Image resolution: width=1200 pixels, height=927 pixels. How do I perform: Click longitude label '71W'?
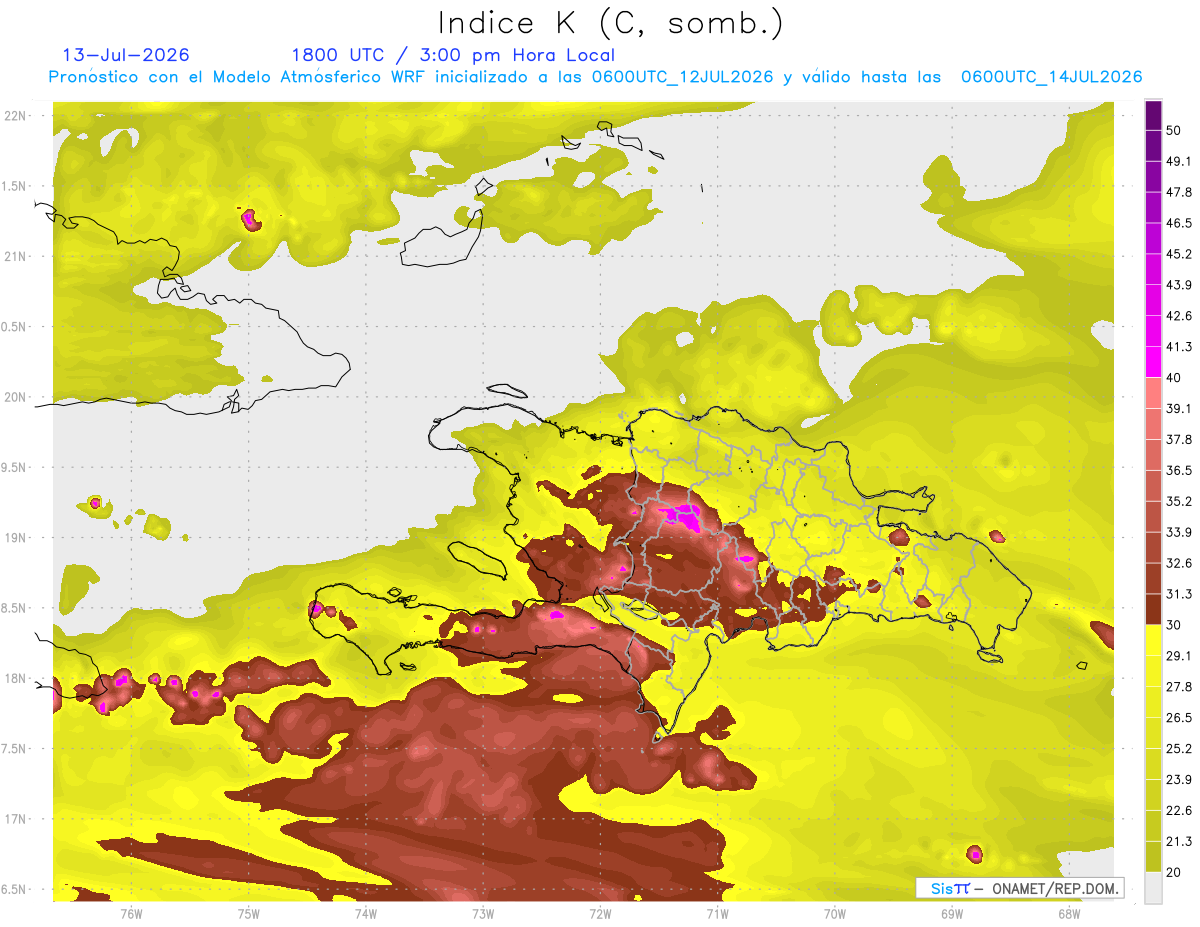[717, 913]
